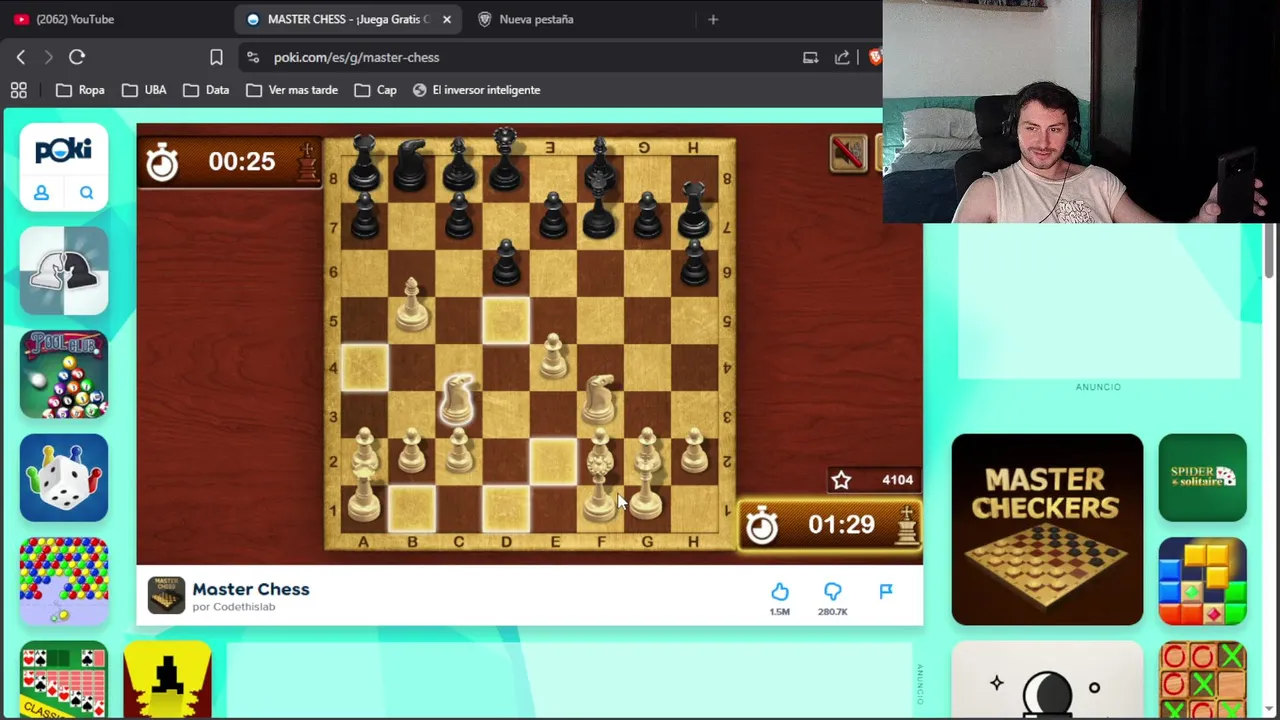Share this page icon

tap(842, 57)
